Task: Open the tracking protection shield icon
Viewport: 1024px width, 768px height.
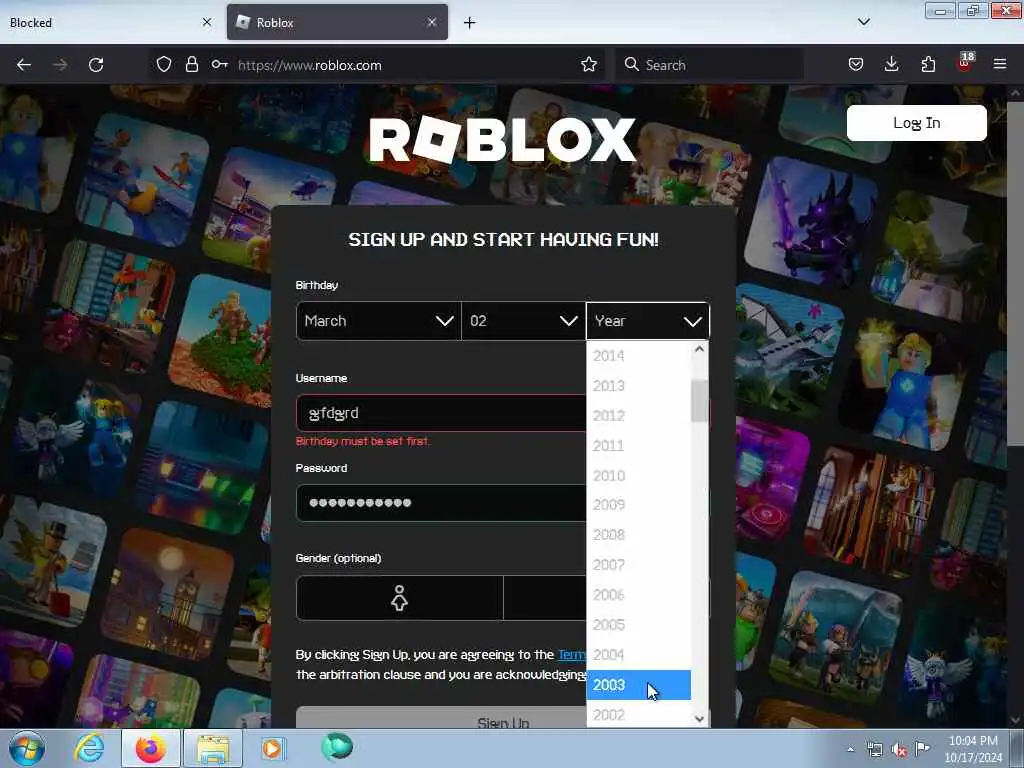Action: [164, 65]
